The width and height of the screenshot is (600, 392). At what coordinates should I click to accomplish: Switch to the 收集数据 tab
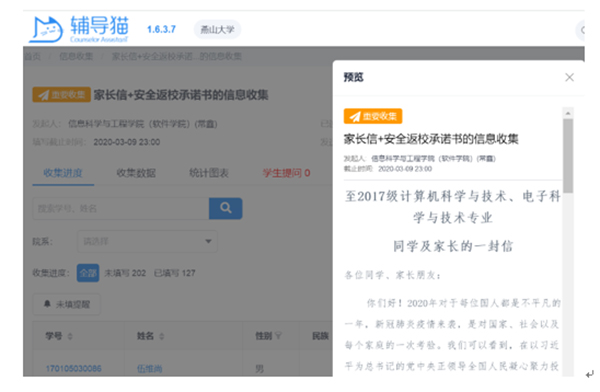136,173
